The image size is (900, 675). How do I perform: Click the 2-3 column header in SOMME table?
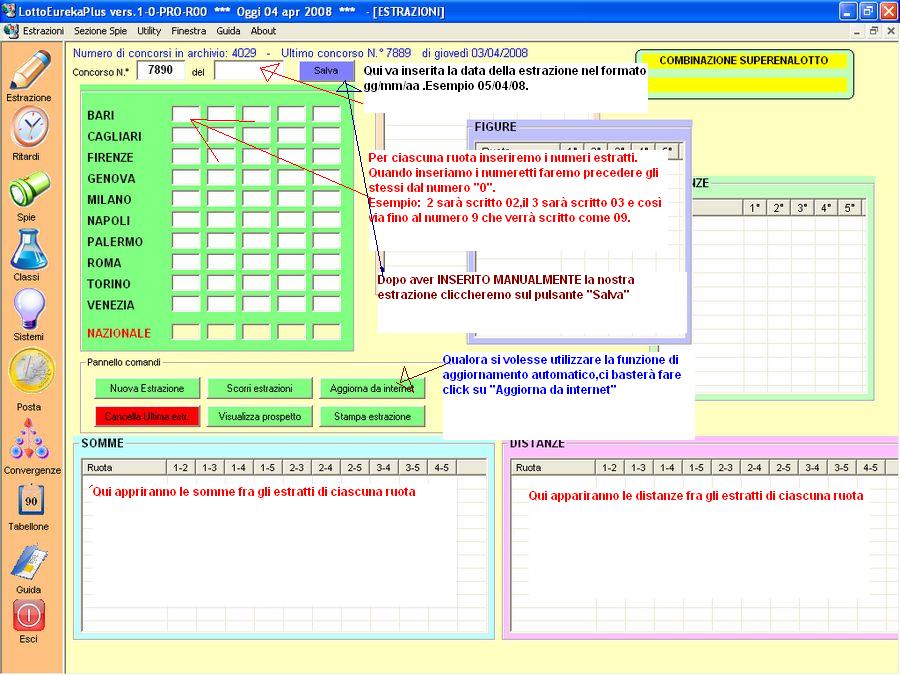[296, 467]
